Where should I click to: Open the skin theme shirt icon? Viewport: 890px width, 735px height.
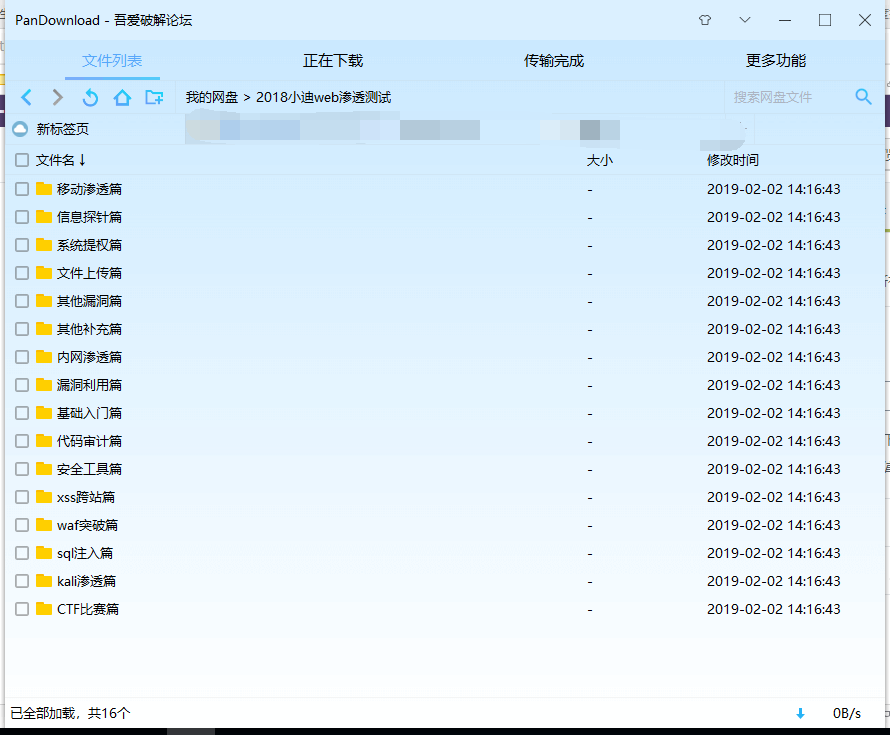pos(704,20)
